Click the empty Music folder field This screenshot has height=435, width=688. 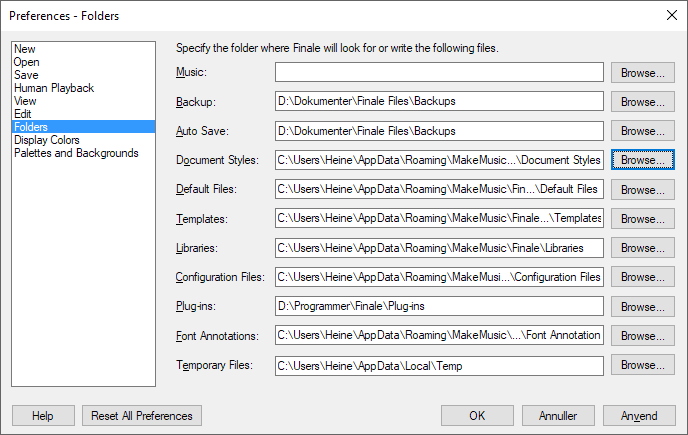point(439,72)
